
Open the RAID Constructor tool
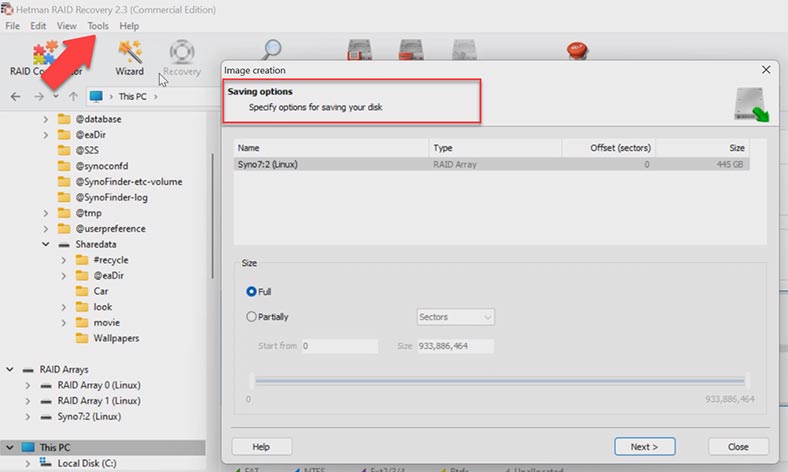[x=46, y=58]
